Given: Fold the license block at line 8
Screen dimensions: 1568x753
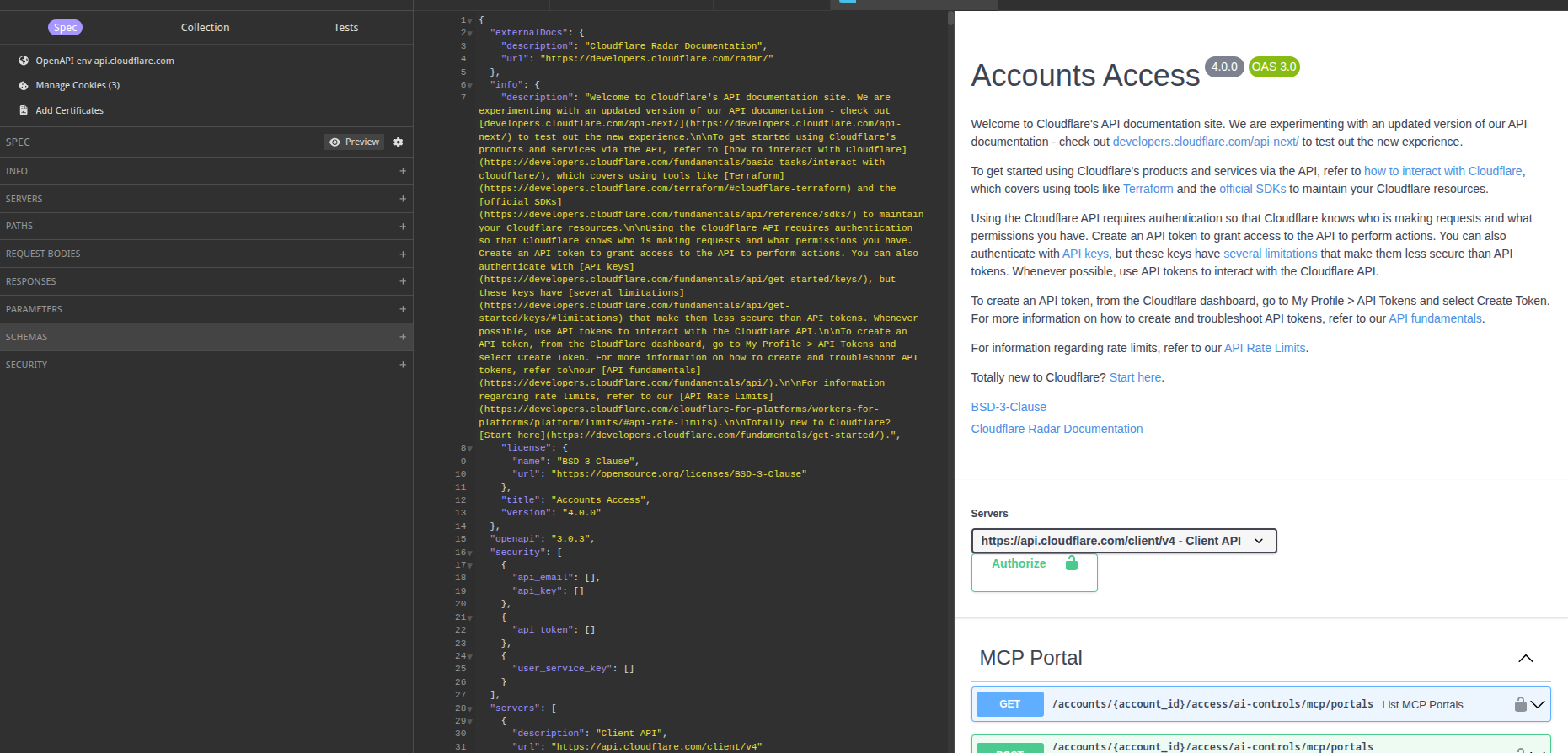Looking at the screenshot, I should click(470, 448).
